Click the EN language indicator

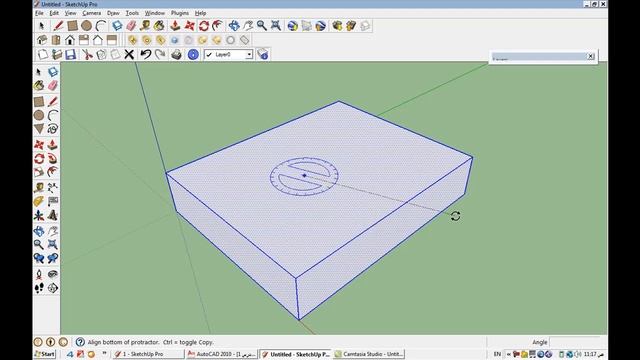coord(497,354)
